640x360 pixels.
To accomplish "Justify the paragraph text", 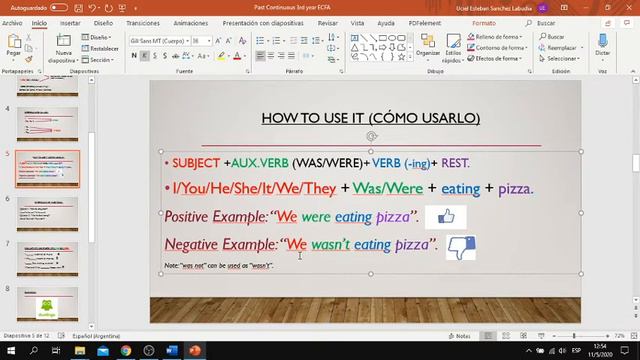I will pyautogui.click(x=291, y=56).
